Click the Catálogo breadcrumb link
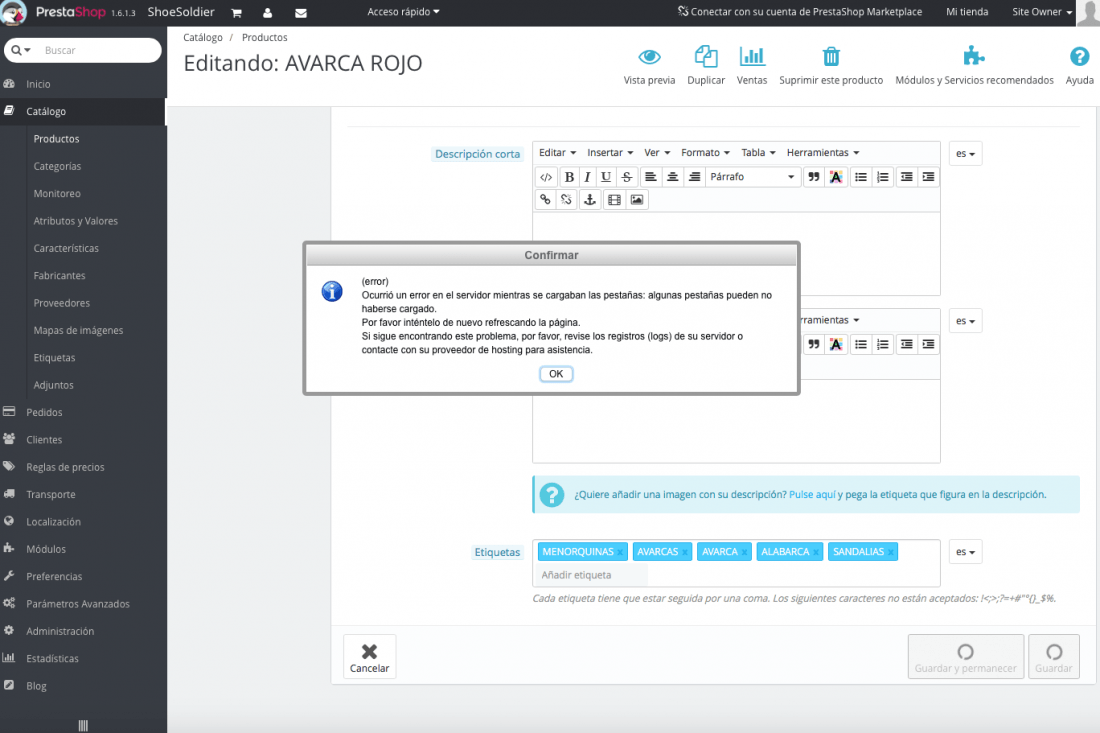The image size is (1100, 733). [203, 38]
